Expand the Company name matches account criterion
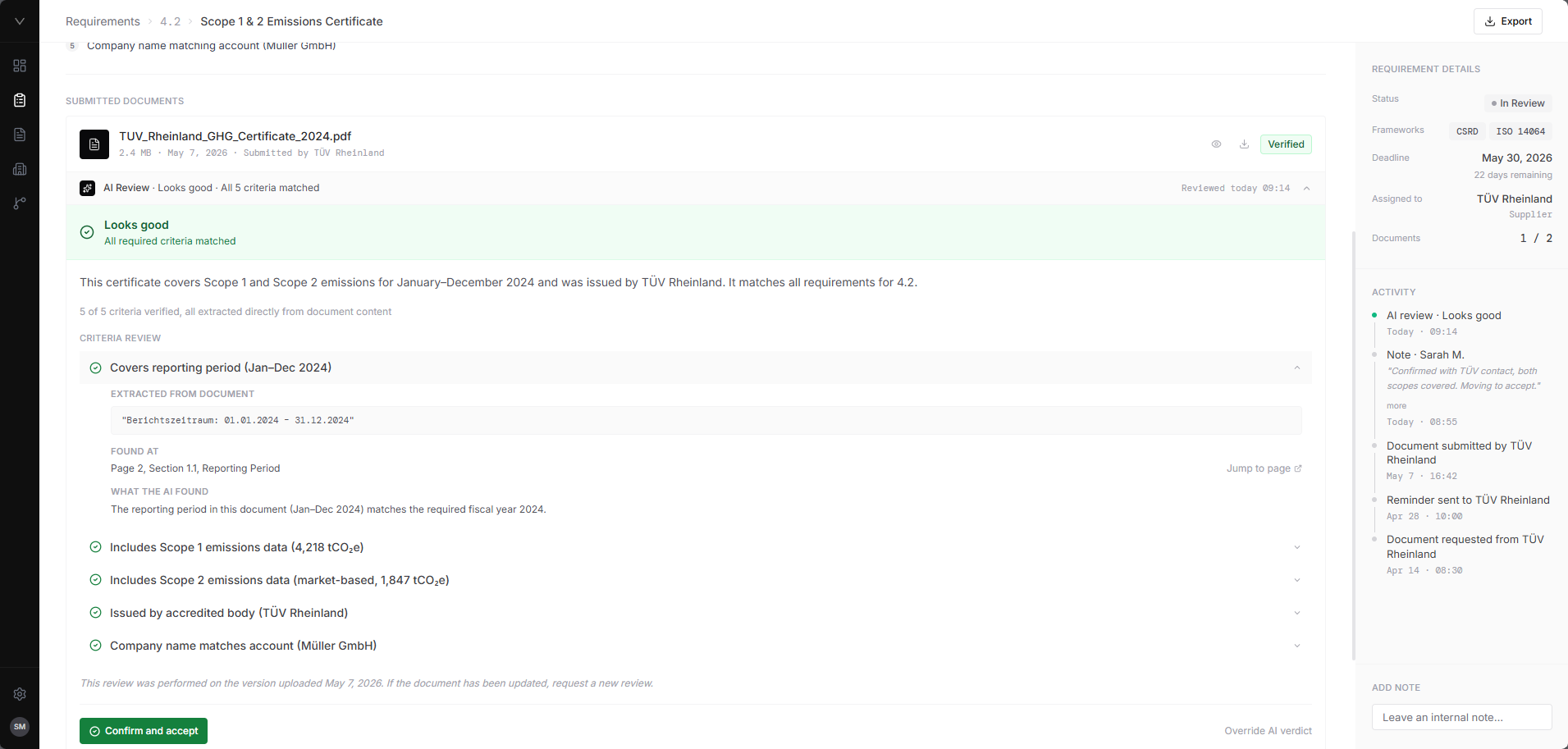Viewport: 1568px width, 749px height. [x=1297, y=646]
